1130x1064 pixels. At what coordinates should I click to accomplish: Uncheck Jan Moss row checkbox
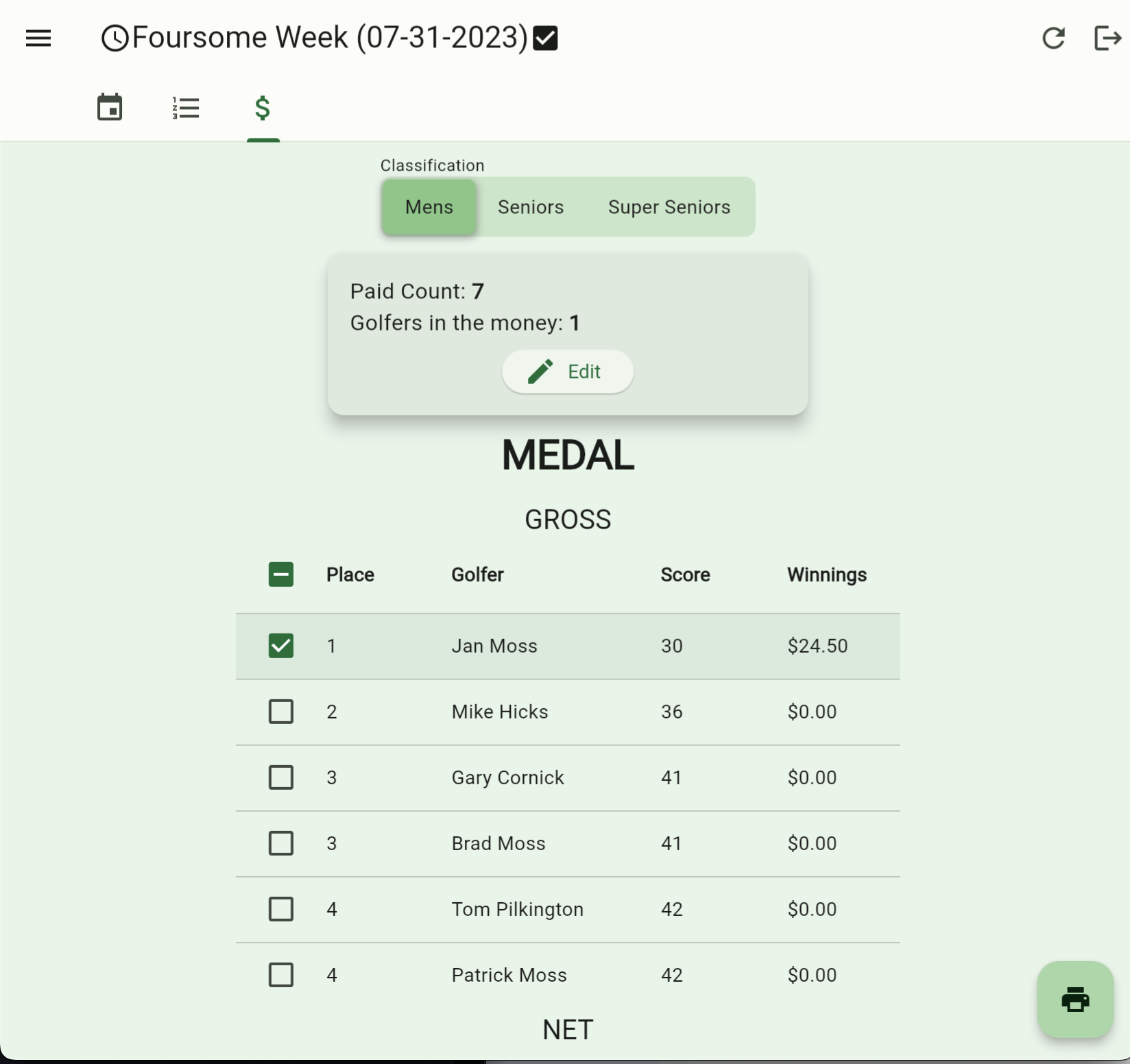point(281,646)
